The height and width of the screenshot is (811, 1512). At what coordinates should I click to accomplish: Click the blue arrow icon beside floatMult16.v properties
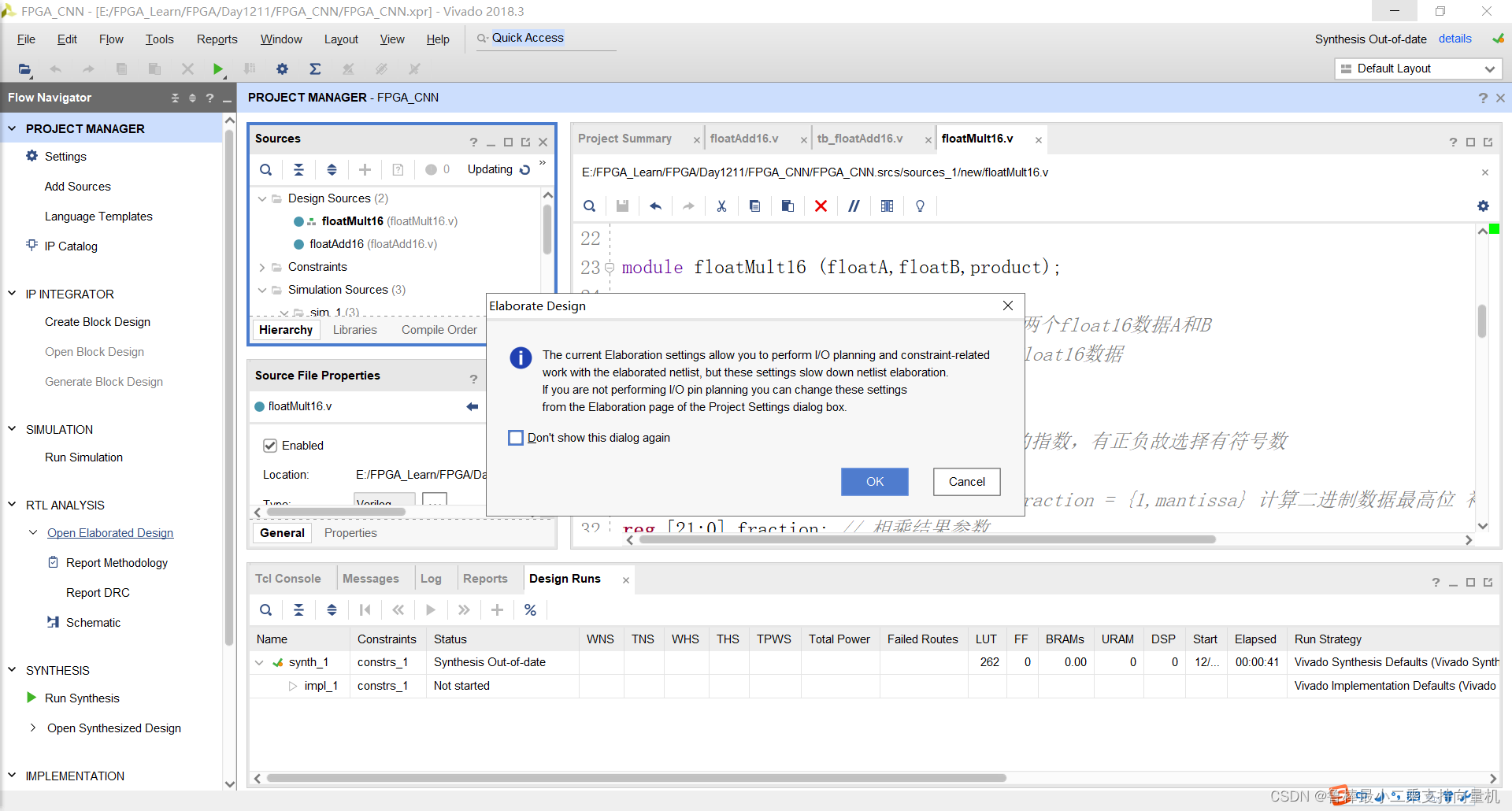(472, 406)
